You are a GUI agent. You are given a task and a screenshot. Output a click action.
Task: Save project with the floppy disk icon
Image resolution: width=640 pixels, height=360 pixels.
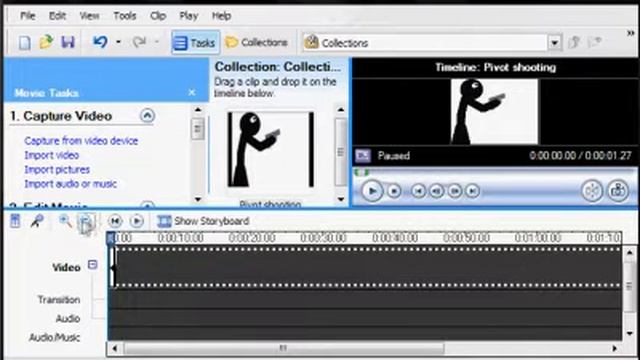click(x=68, y=42)
